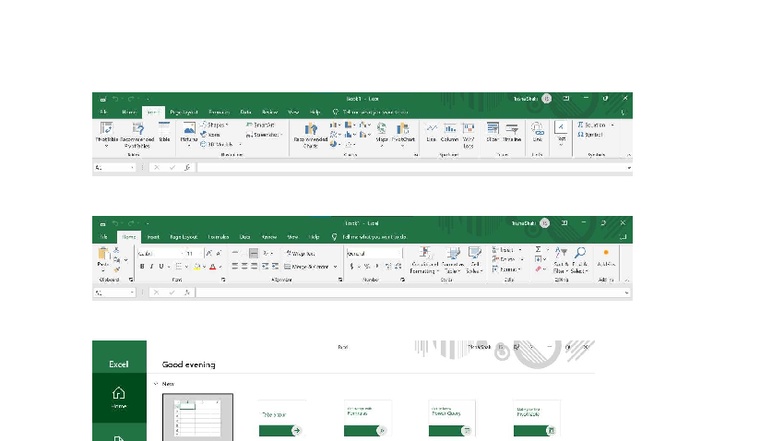This screenshot has height=441, width=784.
Task: Switch to Home tab in top window
Action: [x=128, y=112]
